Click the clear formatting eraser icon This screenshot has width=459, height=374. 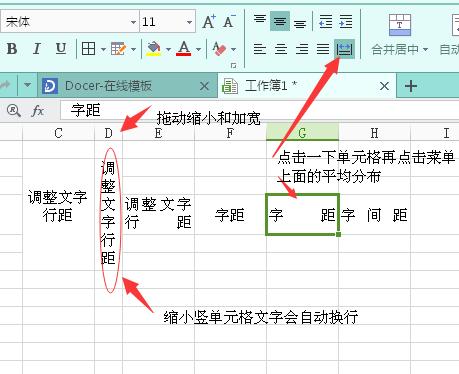coord(219,49)
